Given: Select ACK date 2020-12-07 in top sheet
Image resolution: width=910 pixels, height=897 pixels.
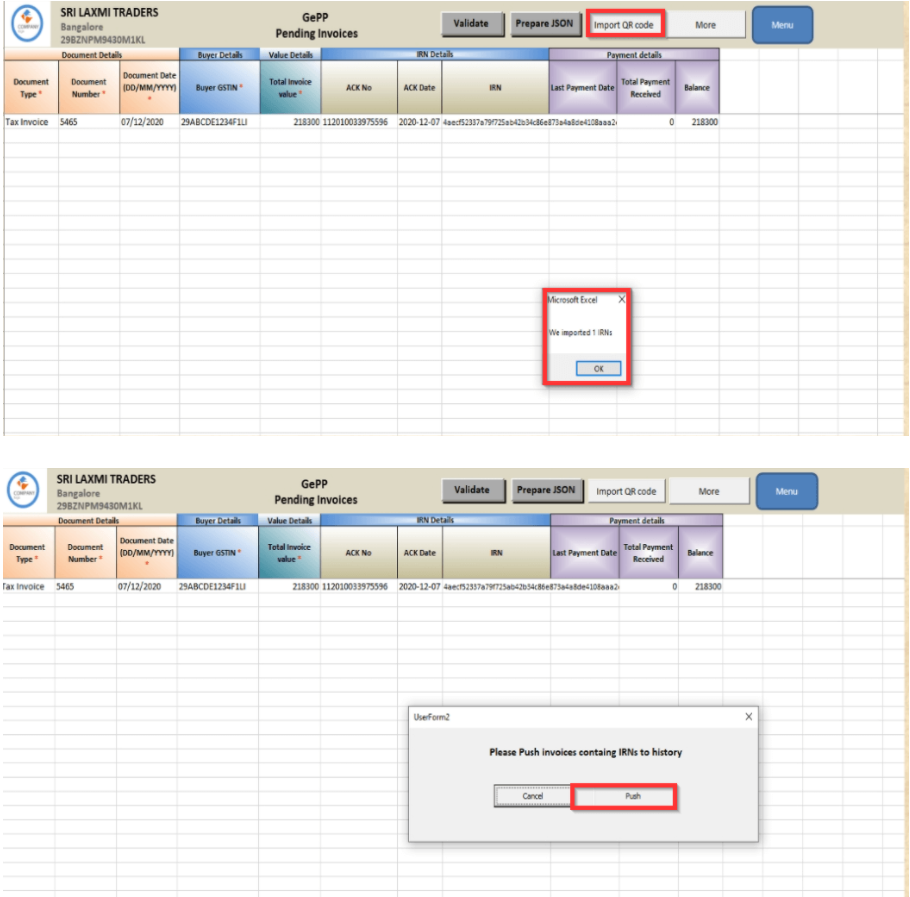Looking at the screenshot, I should (x=419, y=122).
